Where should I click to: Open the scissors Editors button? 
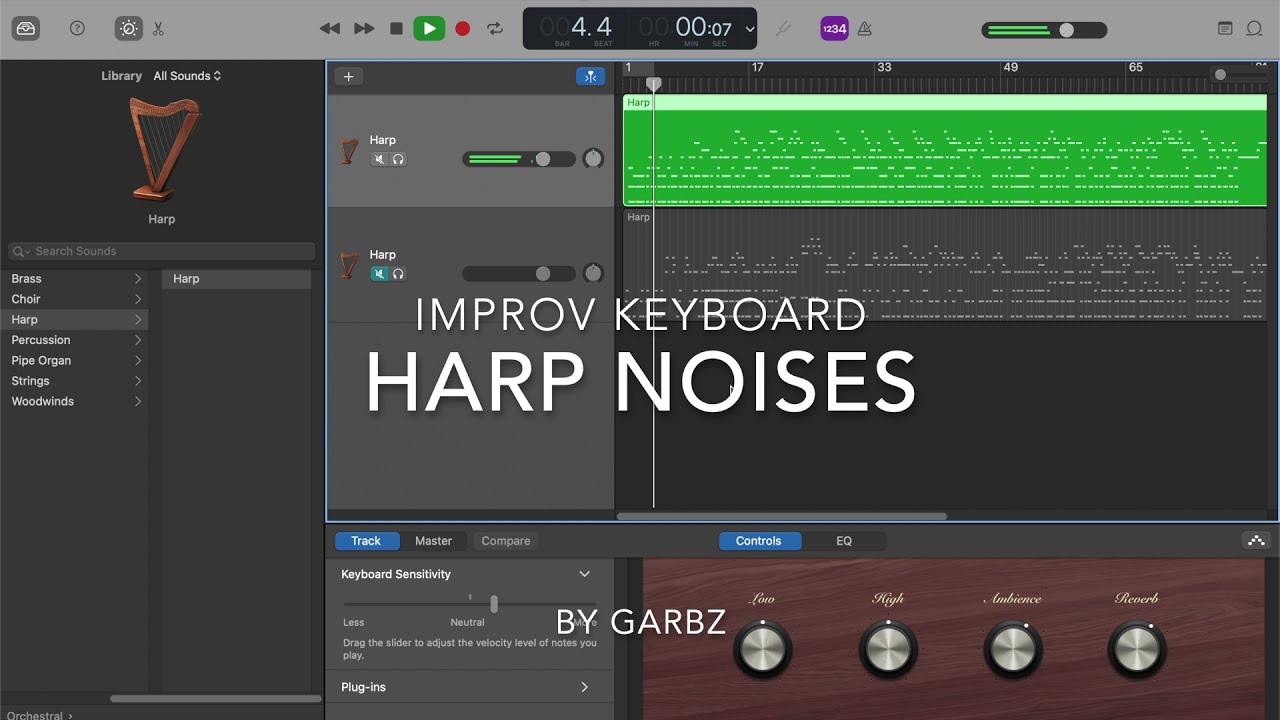pyautogui.click(x=158, y=29)
